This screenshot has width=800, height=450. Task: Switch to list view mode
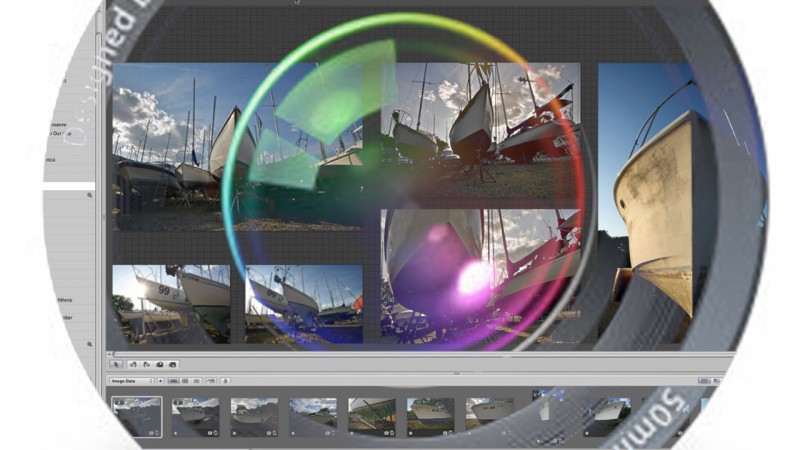coord(198,381)
